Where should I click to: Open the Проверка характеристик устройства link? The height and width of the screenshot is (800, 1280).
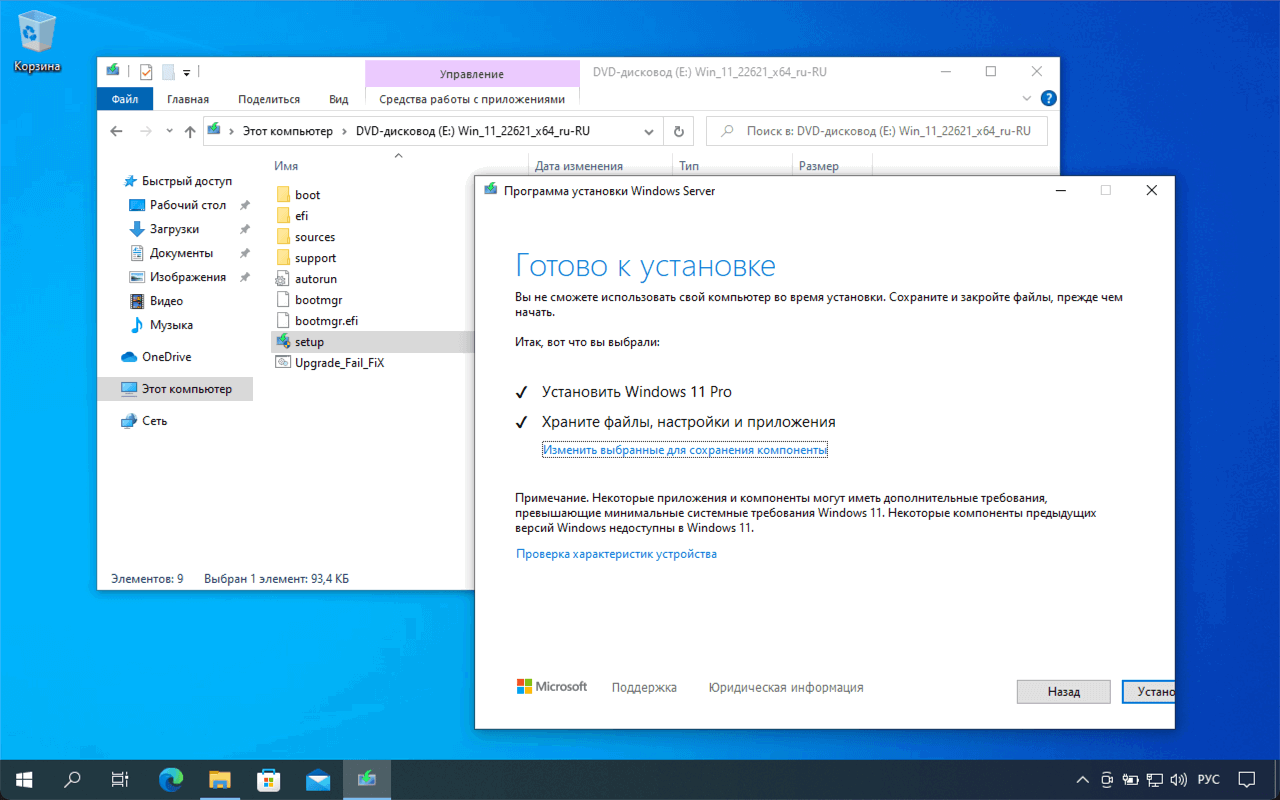616,554
